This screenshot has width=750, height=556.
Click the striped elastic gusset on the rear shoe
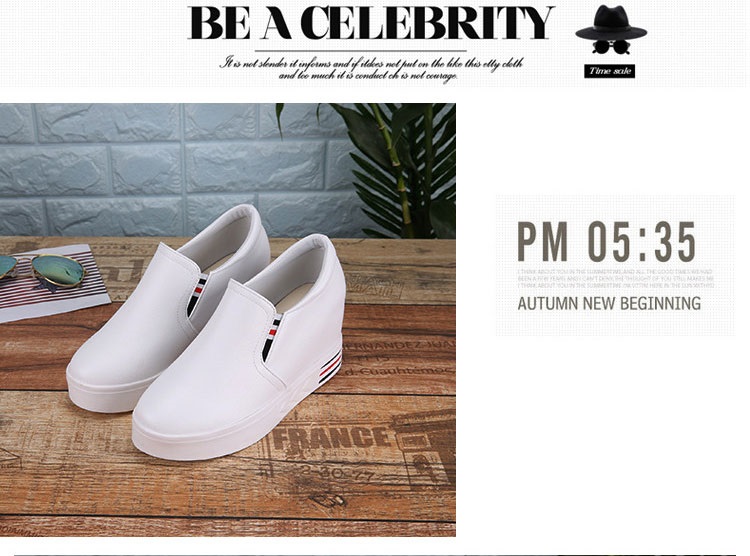pos(197,295)
